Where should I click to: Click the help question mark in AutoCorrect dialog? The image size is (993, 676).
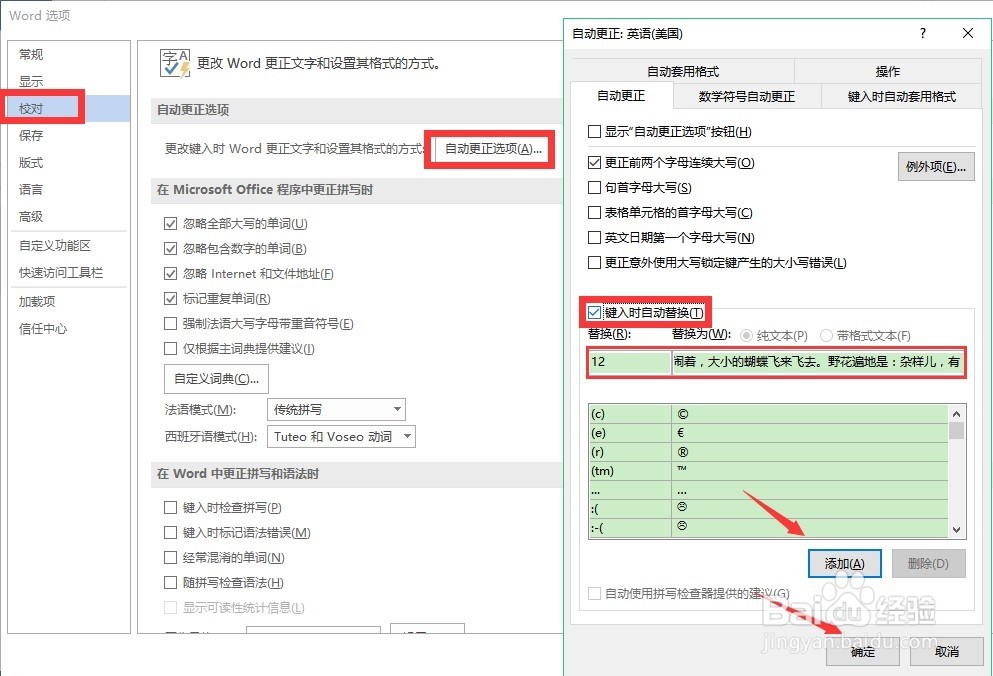tap(922, 32)
